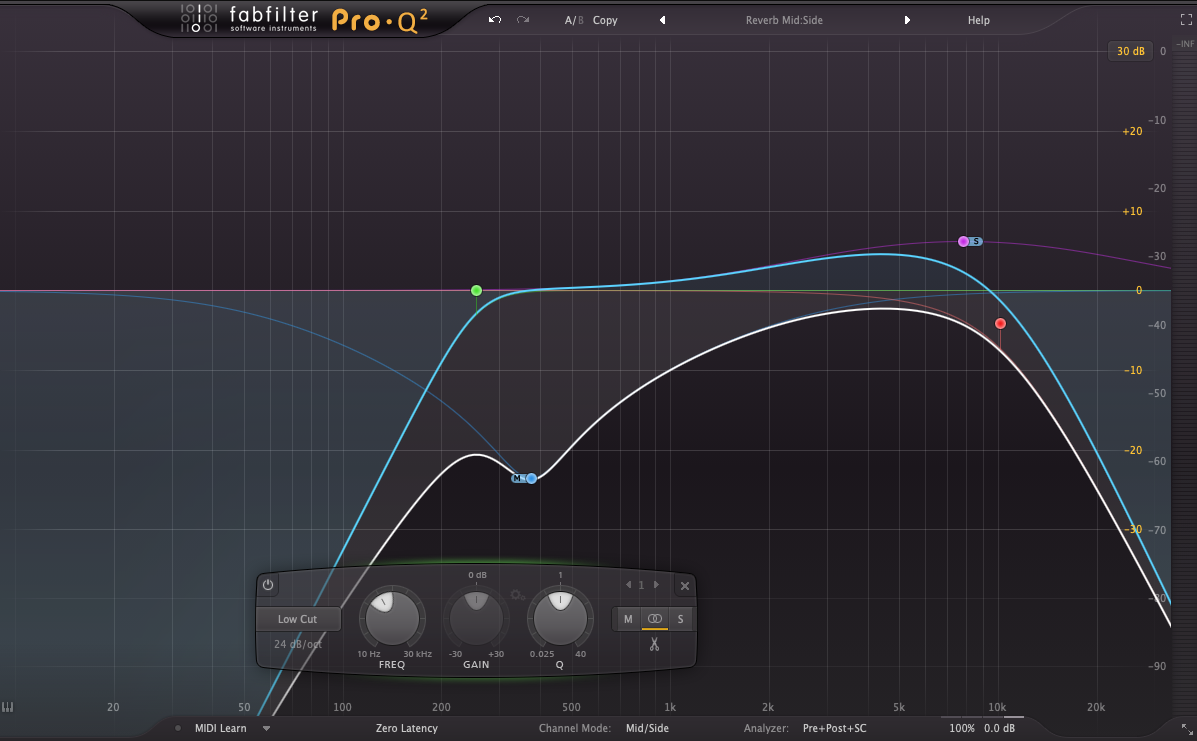Click the gain-Q interaction gear icon
Image resolution: width=1197 pixels, height=741 pixels.
click(x=518, y=595)
